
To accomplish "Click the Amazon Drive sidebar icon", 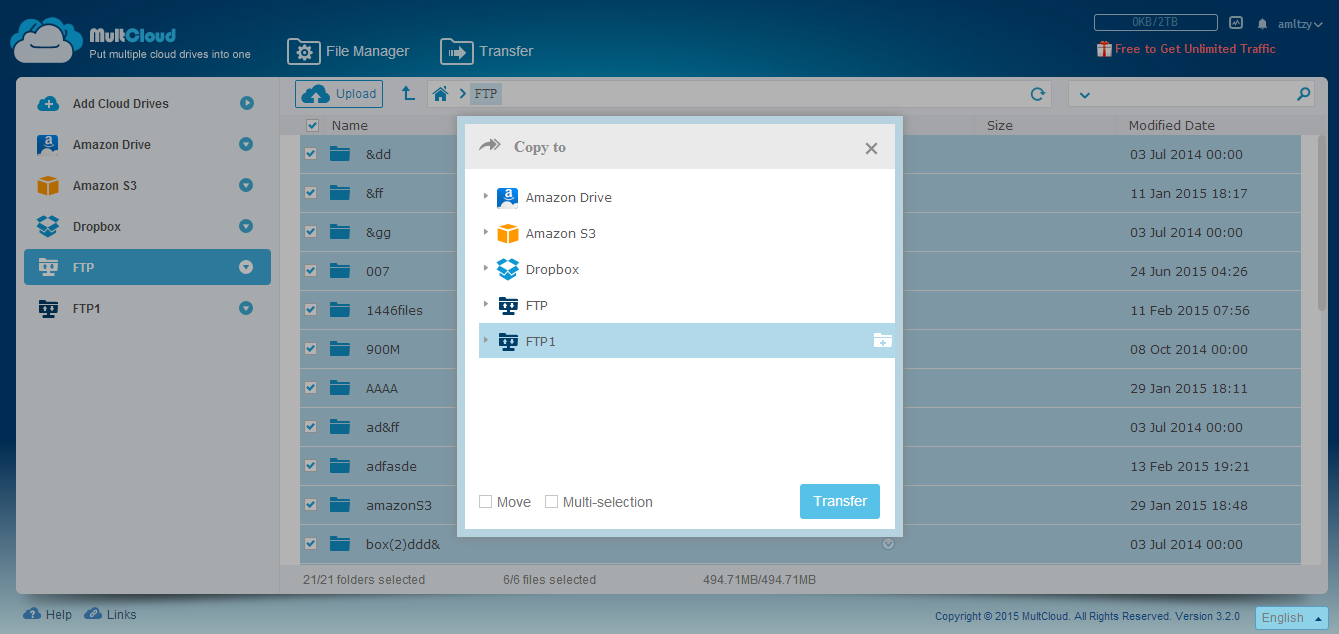I will coord(47,145).
